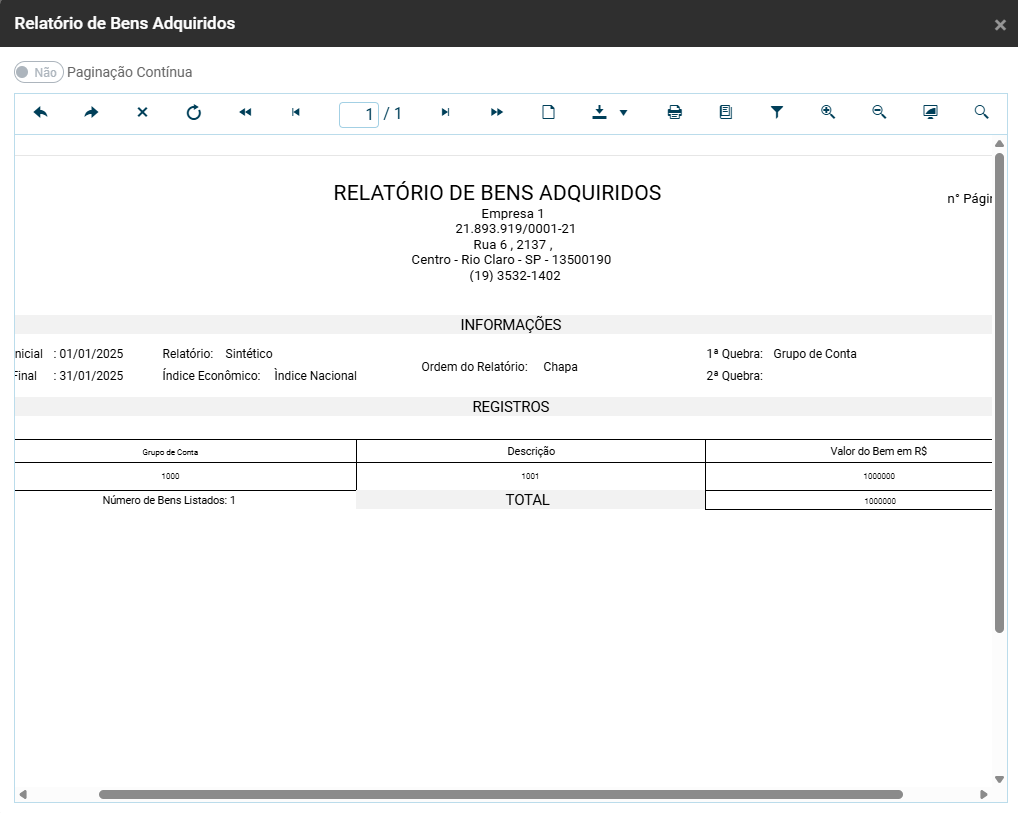Screen dimensions: 1018x813
Task: Click the vertical scrollbar down arrow
Action: pos(999,779)
